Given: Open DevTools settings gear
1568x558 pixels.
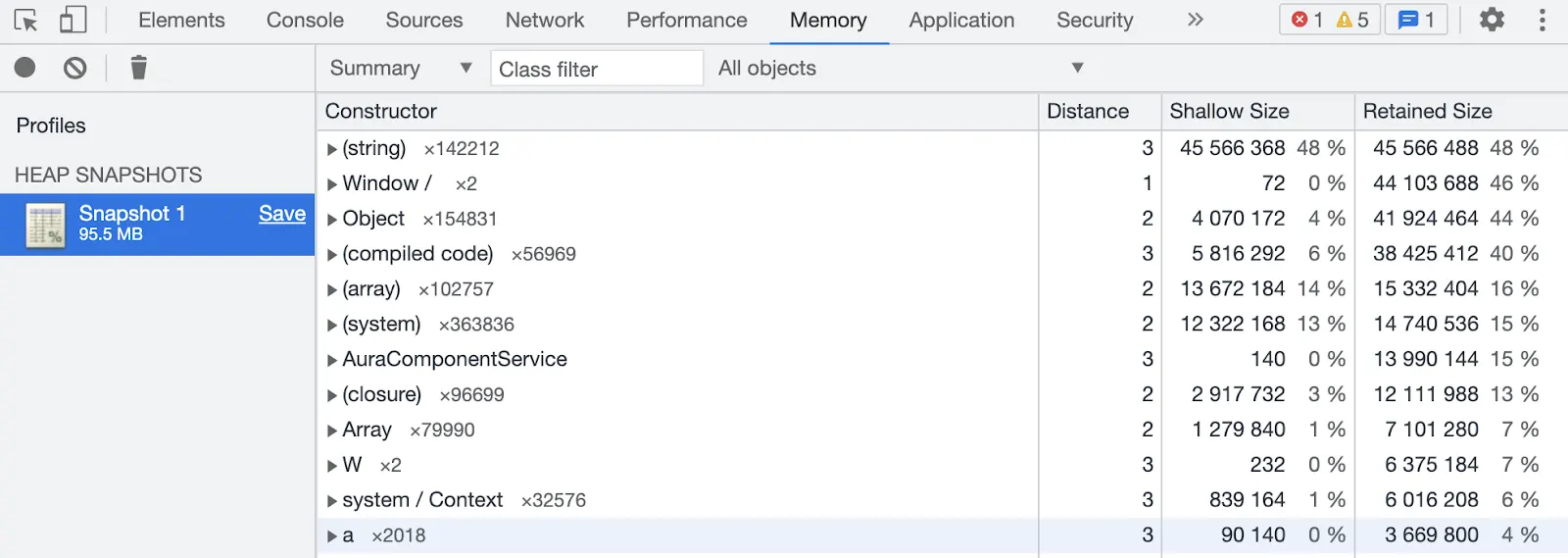Looking at the screenshot, I should (1492, 20).
